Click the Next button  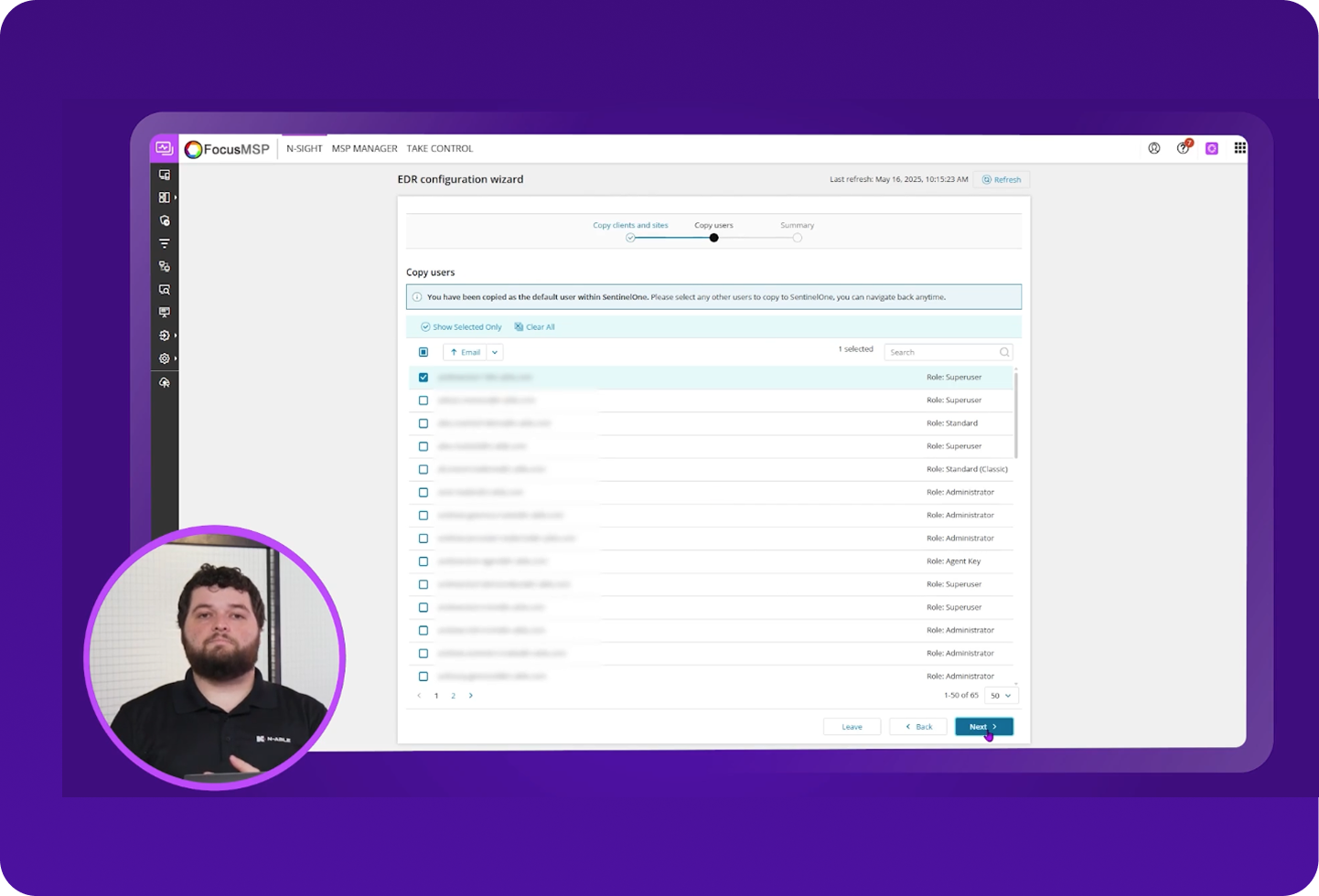pyautogui.click(x=983, y=727)
